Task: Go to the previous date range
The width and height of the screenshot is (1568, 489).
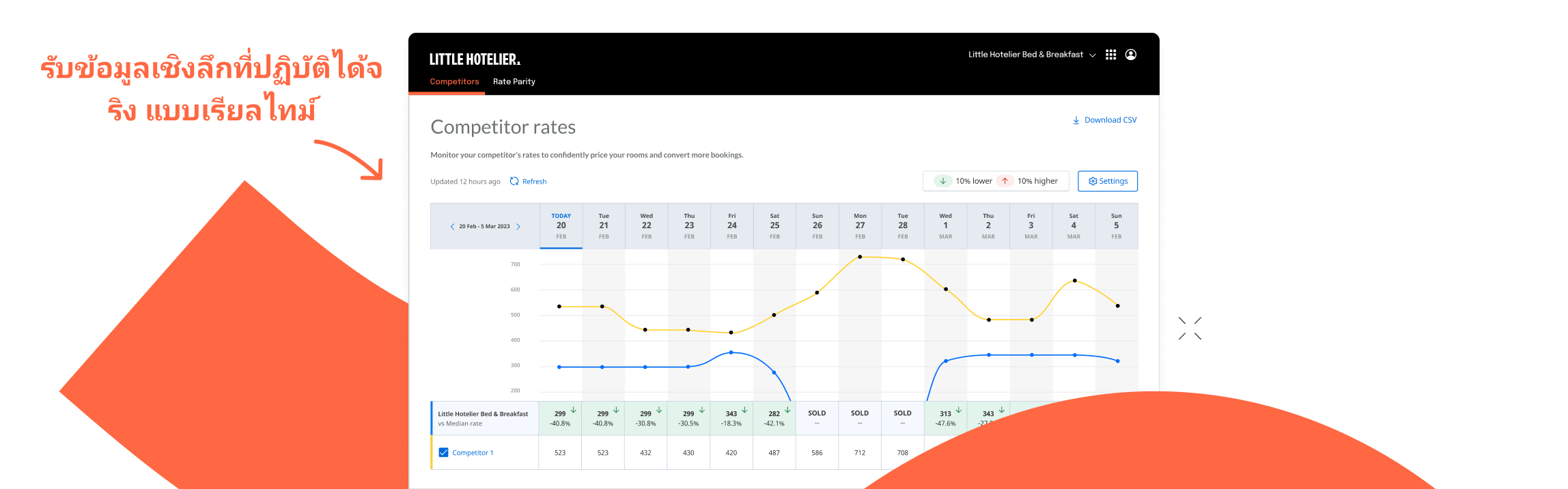Action: (452, 227)
